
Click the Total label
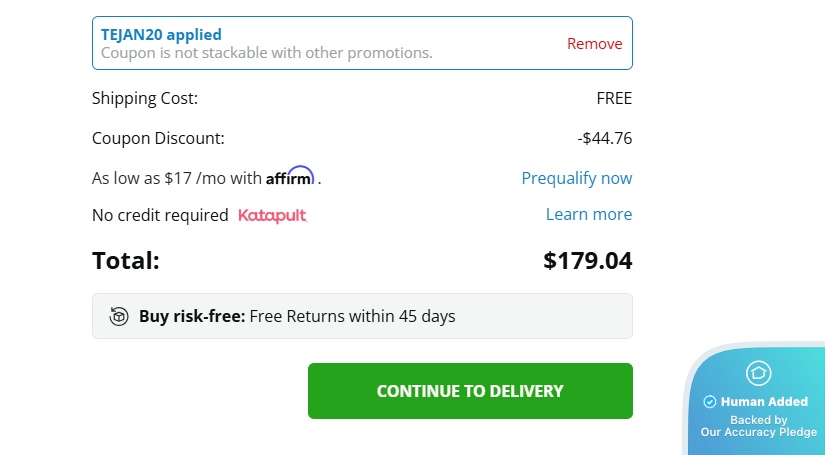[126, 261]
